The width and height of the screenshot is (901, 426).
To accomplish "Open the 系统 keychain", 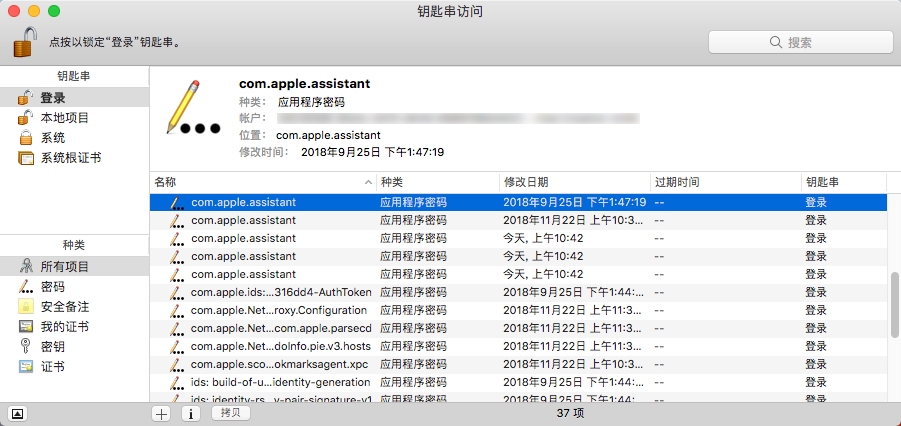I will 53,138.
